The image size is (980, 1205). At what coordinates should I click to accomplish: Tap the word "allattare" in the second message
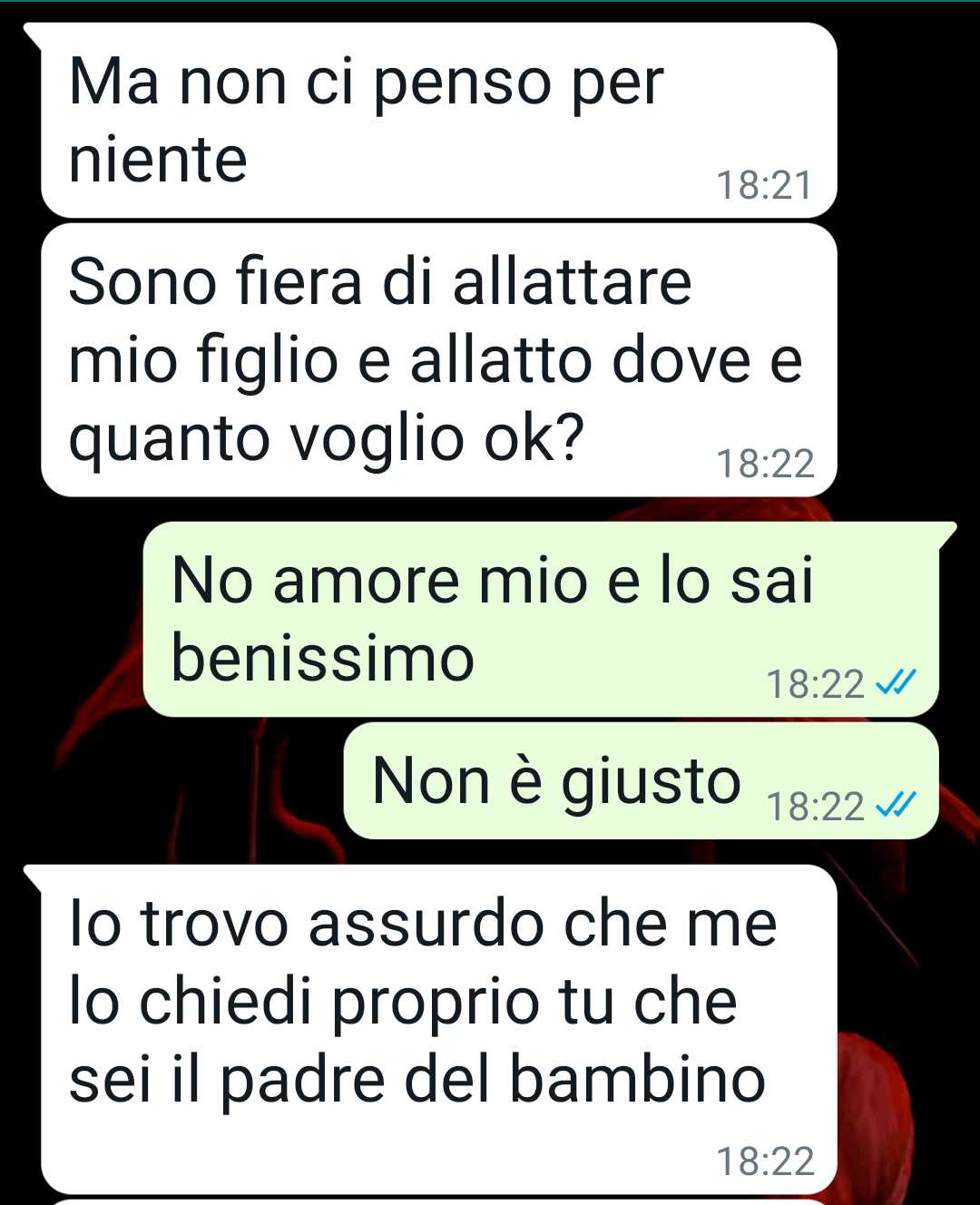pos(572,281)
